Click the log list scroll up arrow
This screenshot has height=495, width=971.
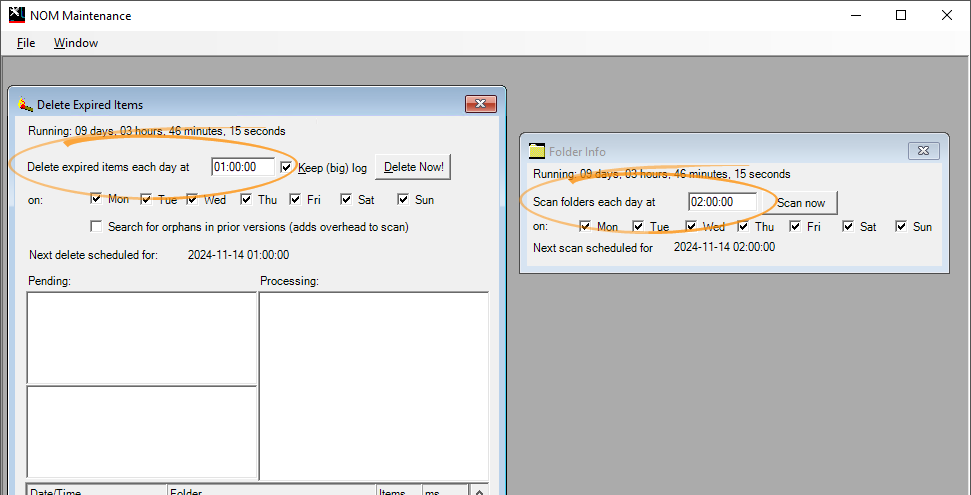tap(479, 490)
